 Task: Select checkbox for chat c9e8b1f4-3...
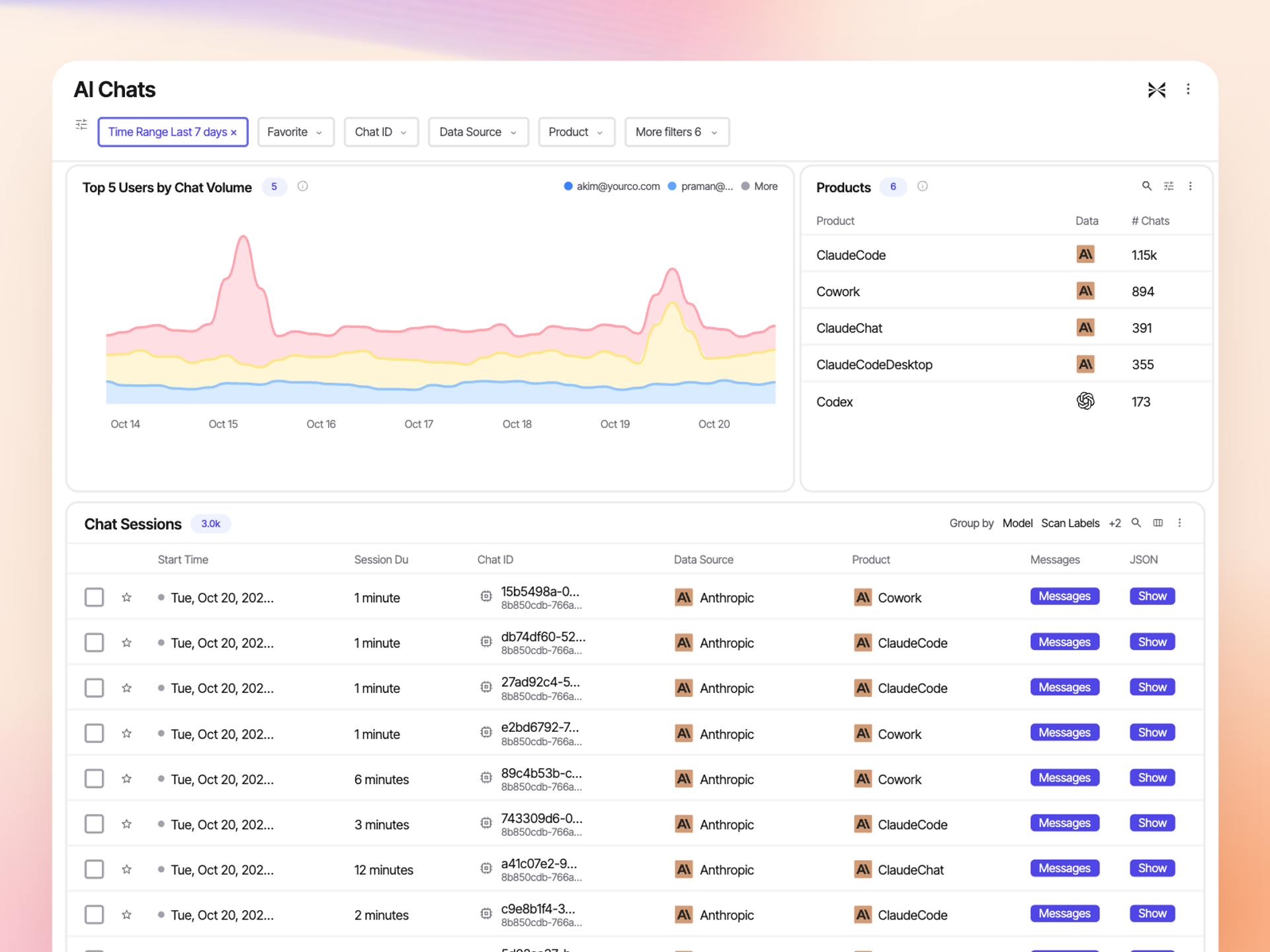95,915
